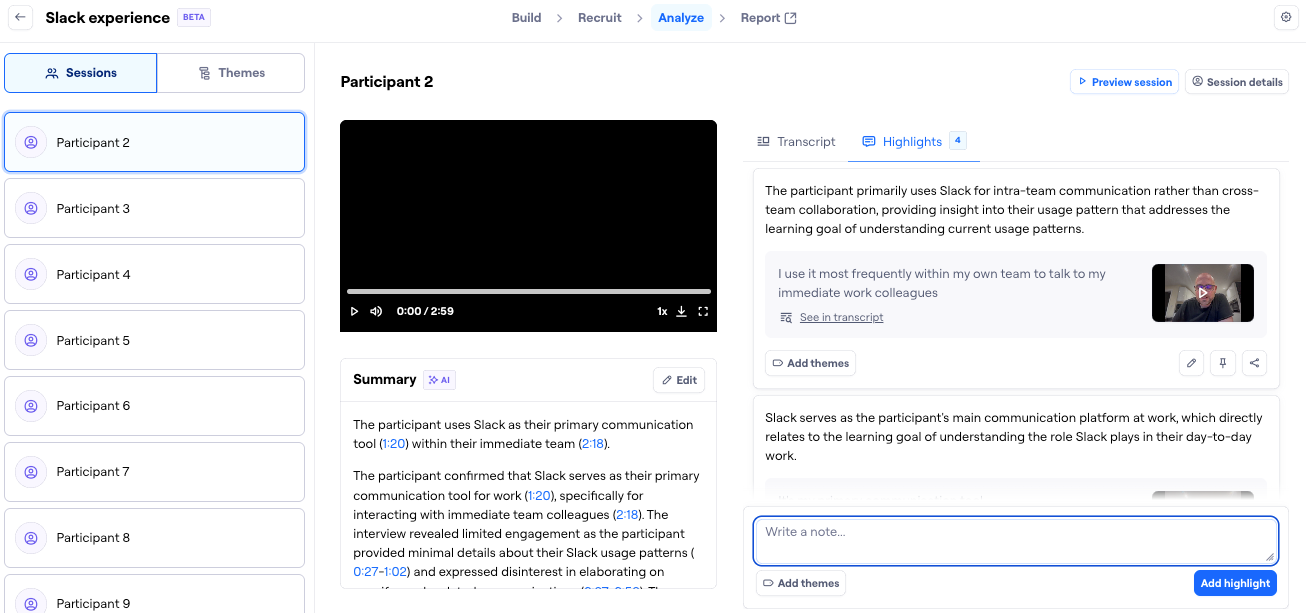Click the quote "I use it most frequently"

(x=942, y=283)
